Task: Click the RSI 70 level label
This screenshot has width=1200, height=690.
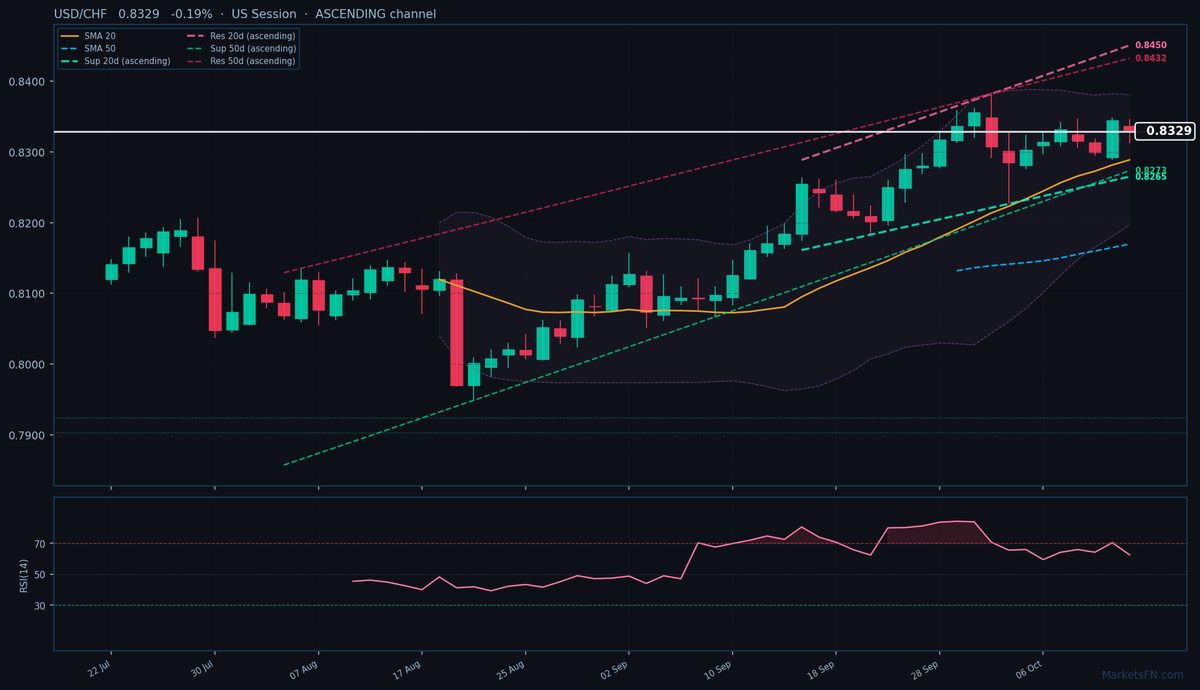Action: (41, 544)
